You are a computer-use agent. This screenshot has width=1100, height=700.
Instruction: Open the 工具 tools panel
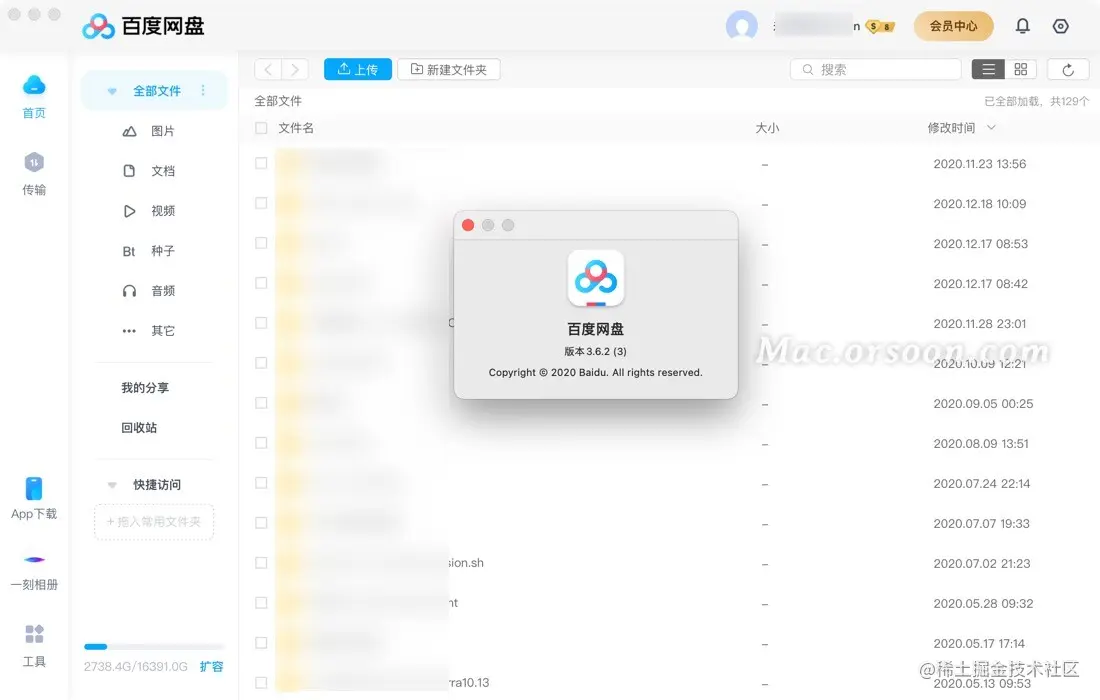[x=34, y=645]
